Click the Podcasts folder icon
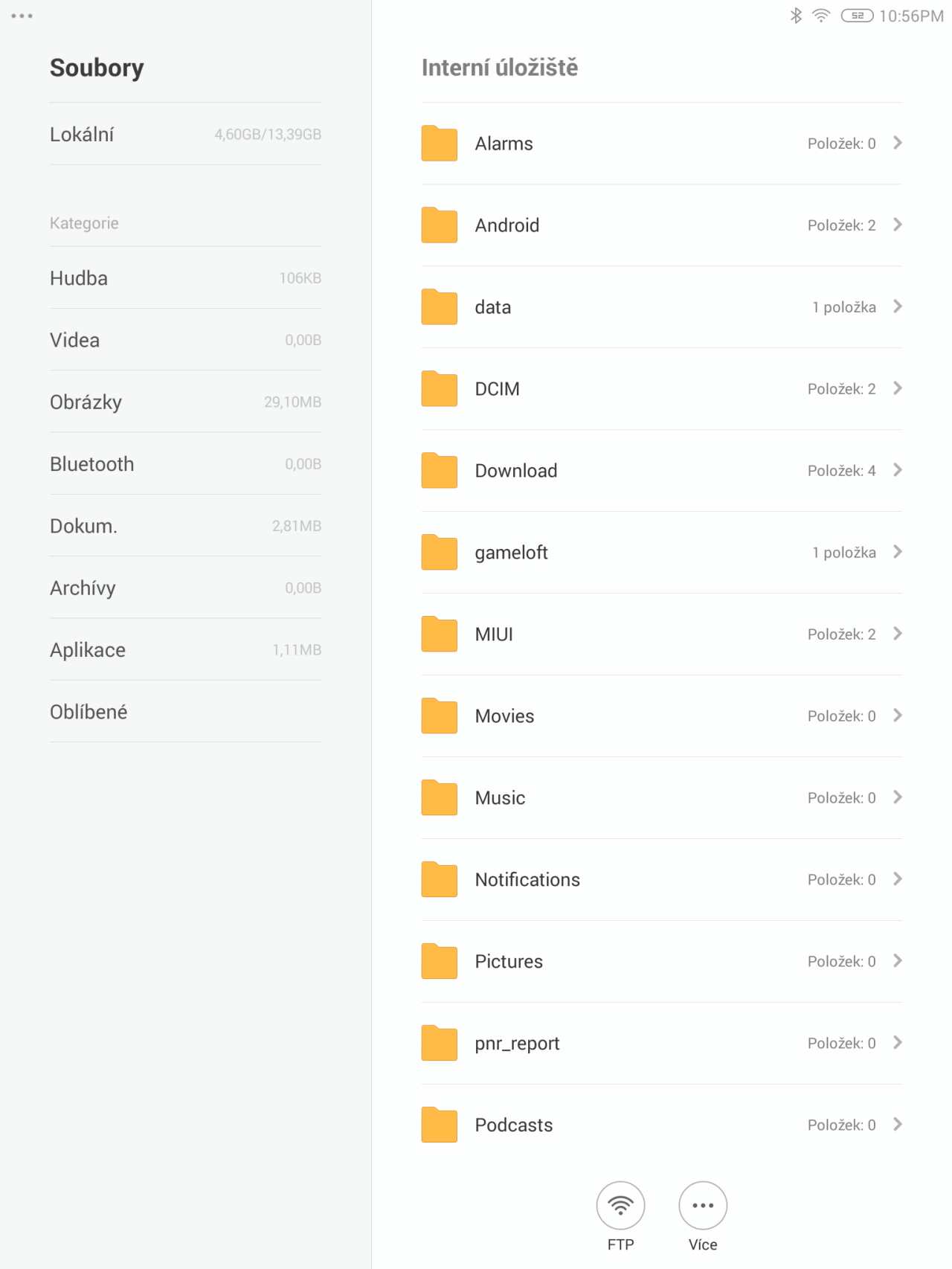The width and height of the screenshot is (952, 1269). (x=440, y=1125)
